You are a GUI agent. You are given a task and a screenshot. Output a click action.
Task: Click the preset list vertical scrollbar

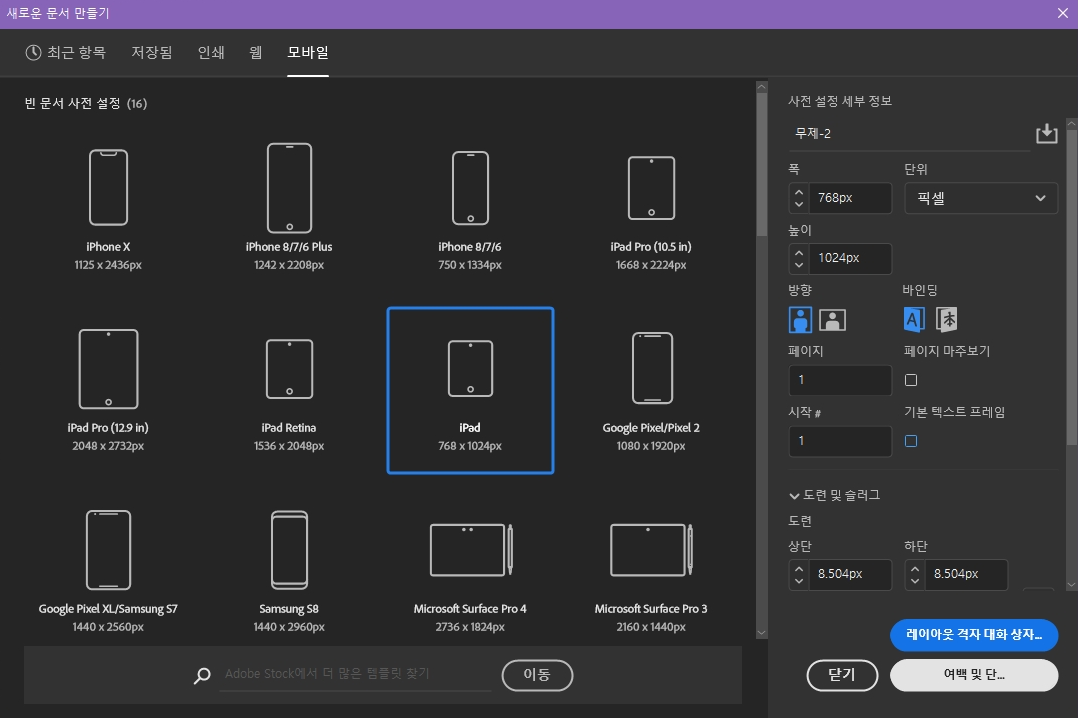[x=762, y=165]
